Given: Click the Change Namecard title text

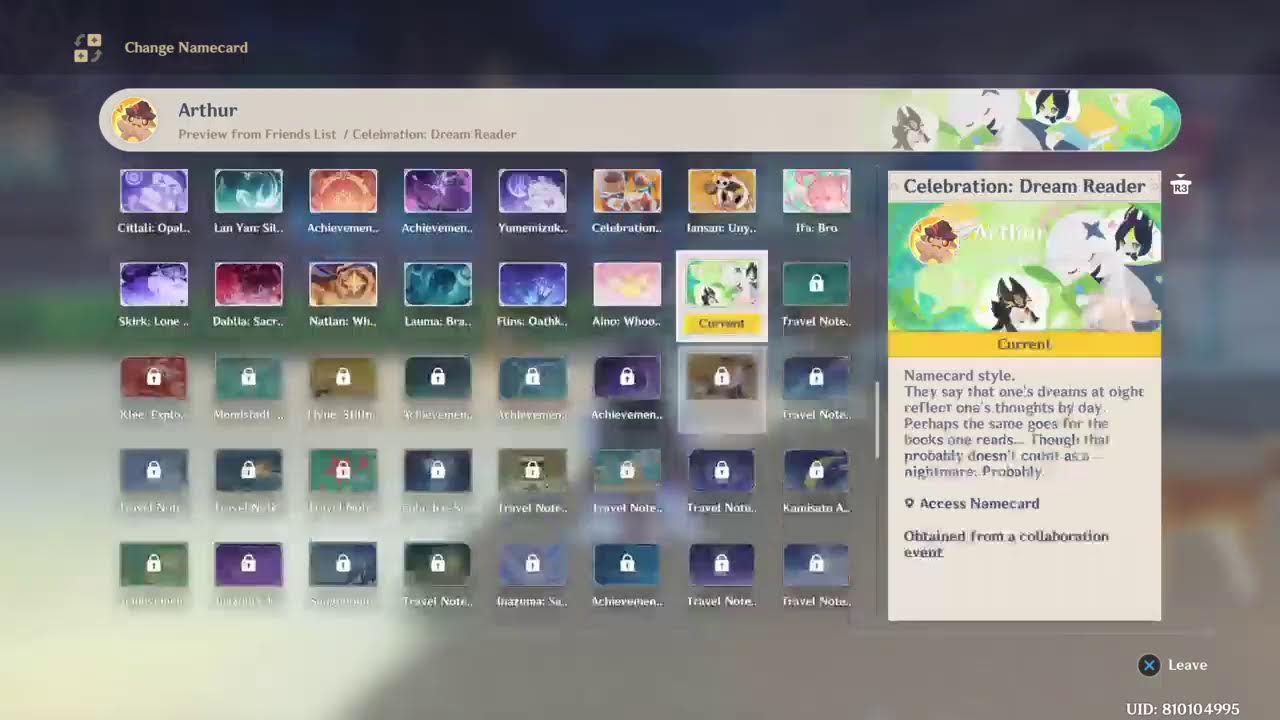Looking at the screenshot, I should click(x=186, y=48).
